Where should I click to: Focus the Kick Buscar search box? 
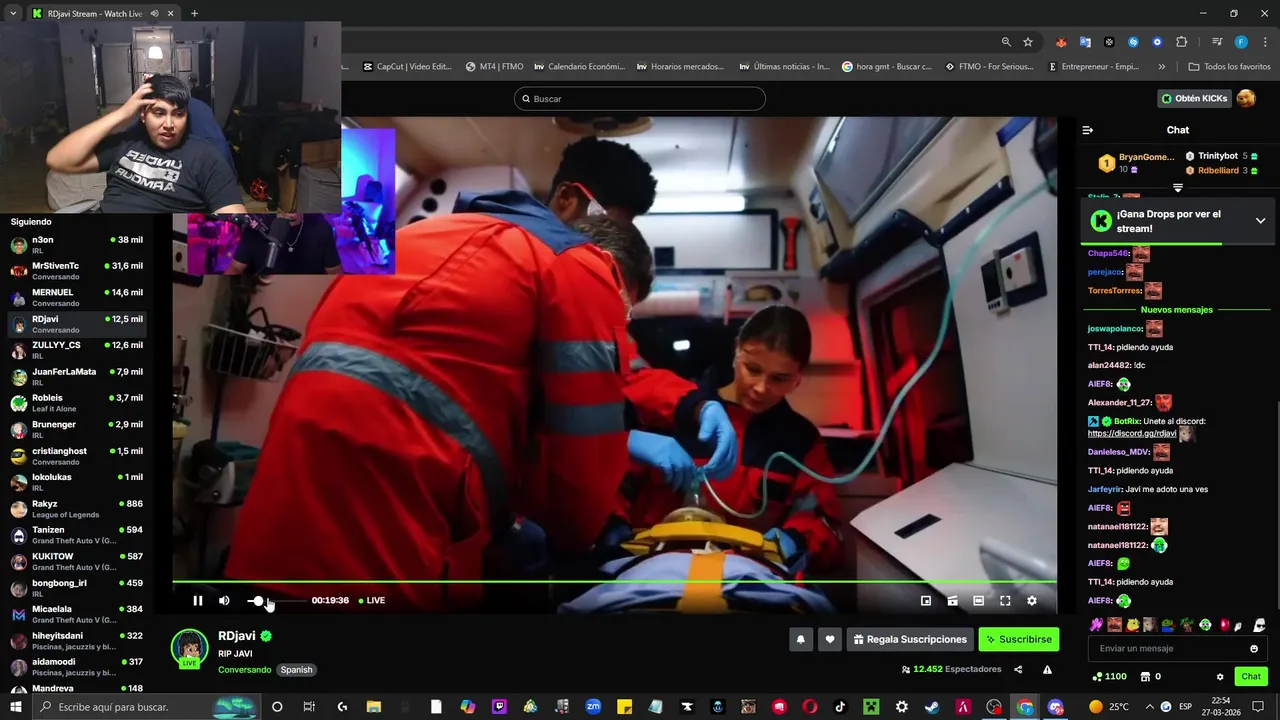coord(640,99)
